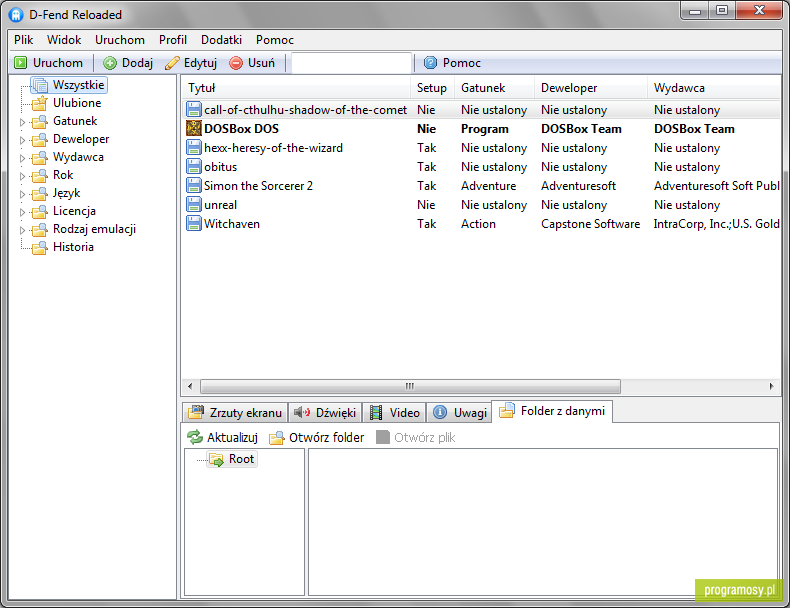Select the Ulubione tree label
This screenshot has width=790, height=608.
77,103
